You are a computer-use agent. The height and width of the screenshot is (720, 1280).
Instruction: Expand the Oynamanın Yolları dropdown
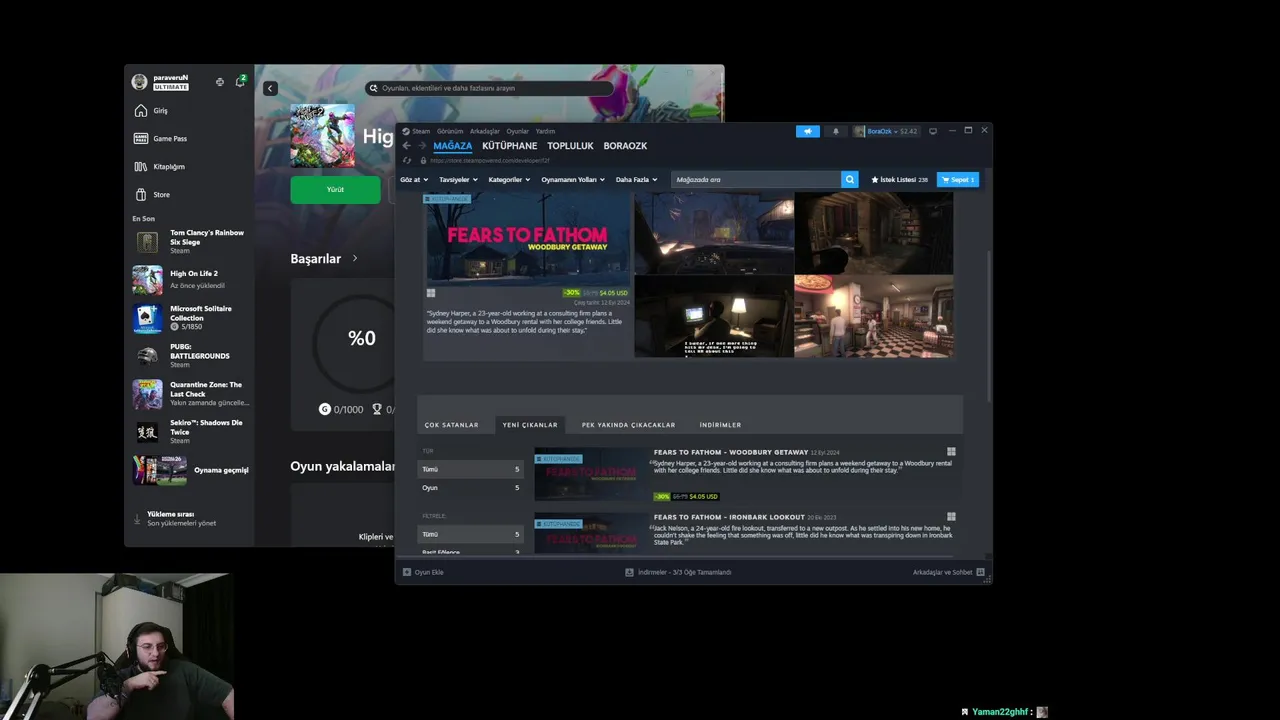coord(573,180)
